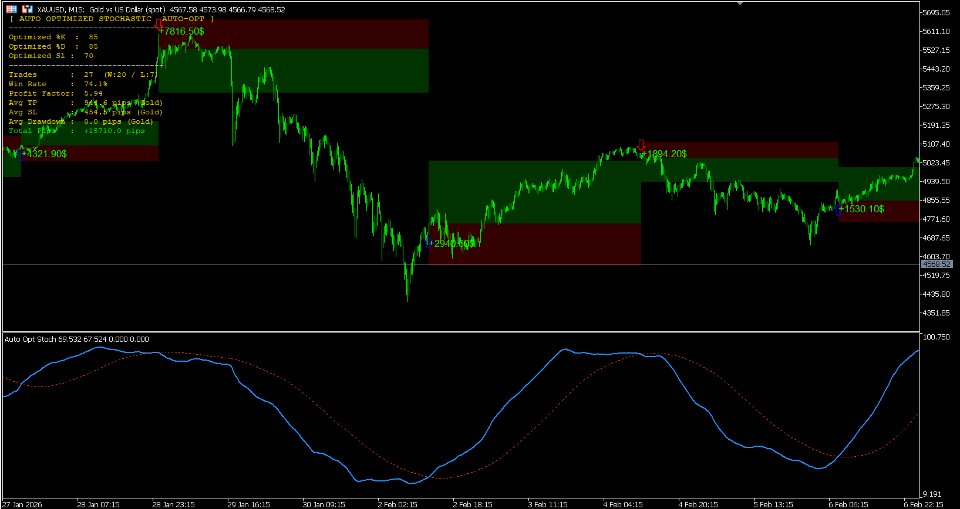Screen dimensions: 960x509
Task: Click the 2 Feb 18:15 time label
Action: point(473,504)
